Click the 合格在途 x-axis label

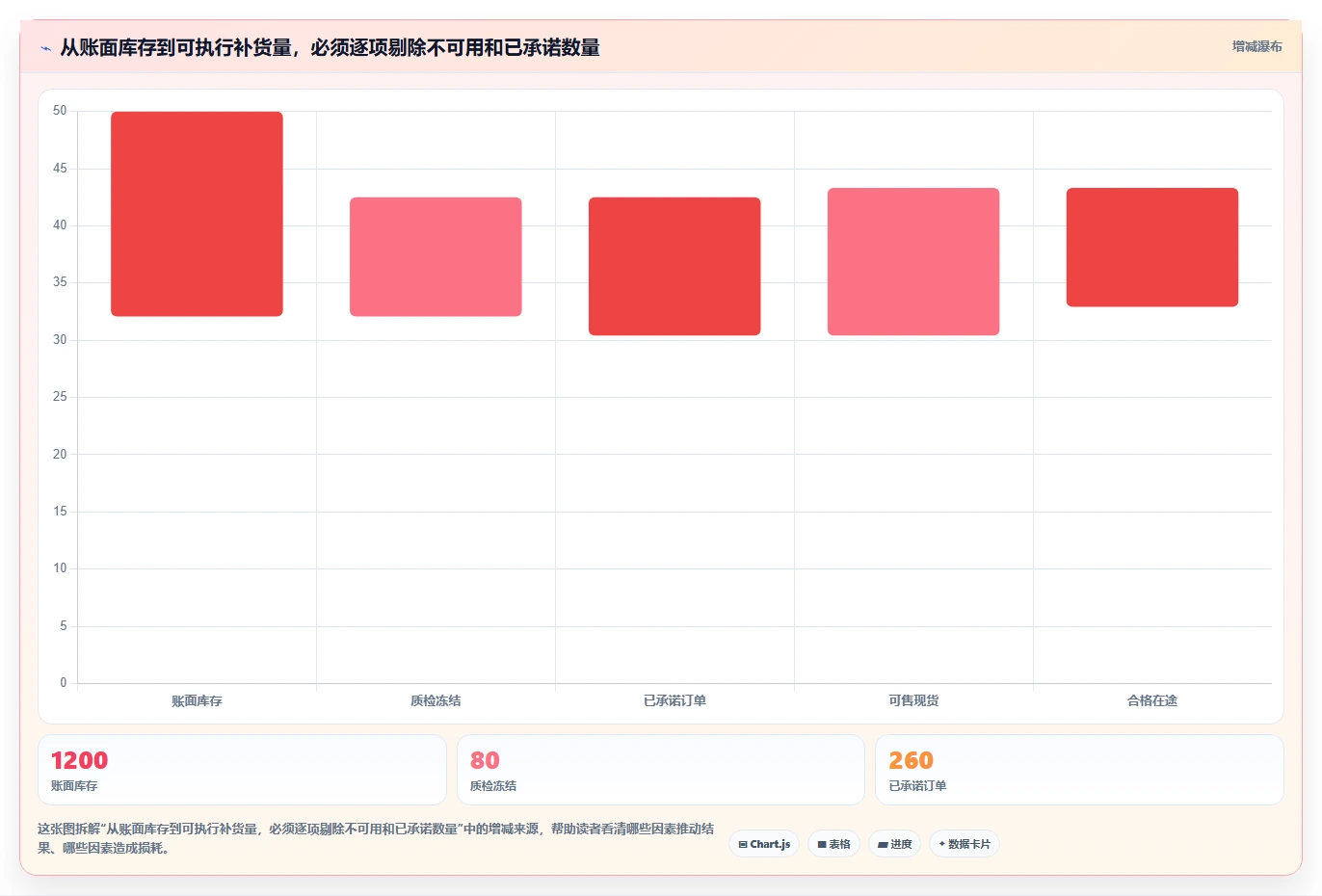point(1152,700)
